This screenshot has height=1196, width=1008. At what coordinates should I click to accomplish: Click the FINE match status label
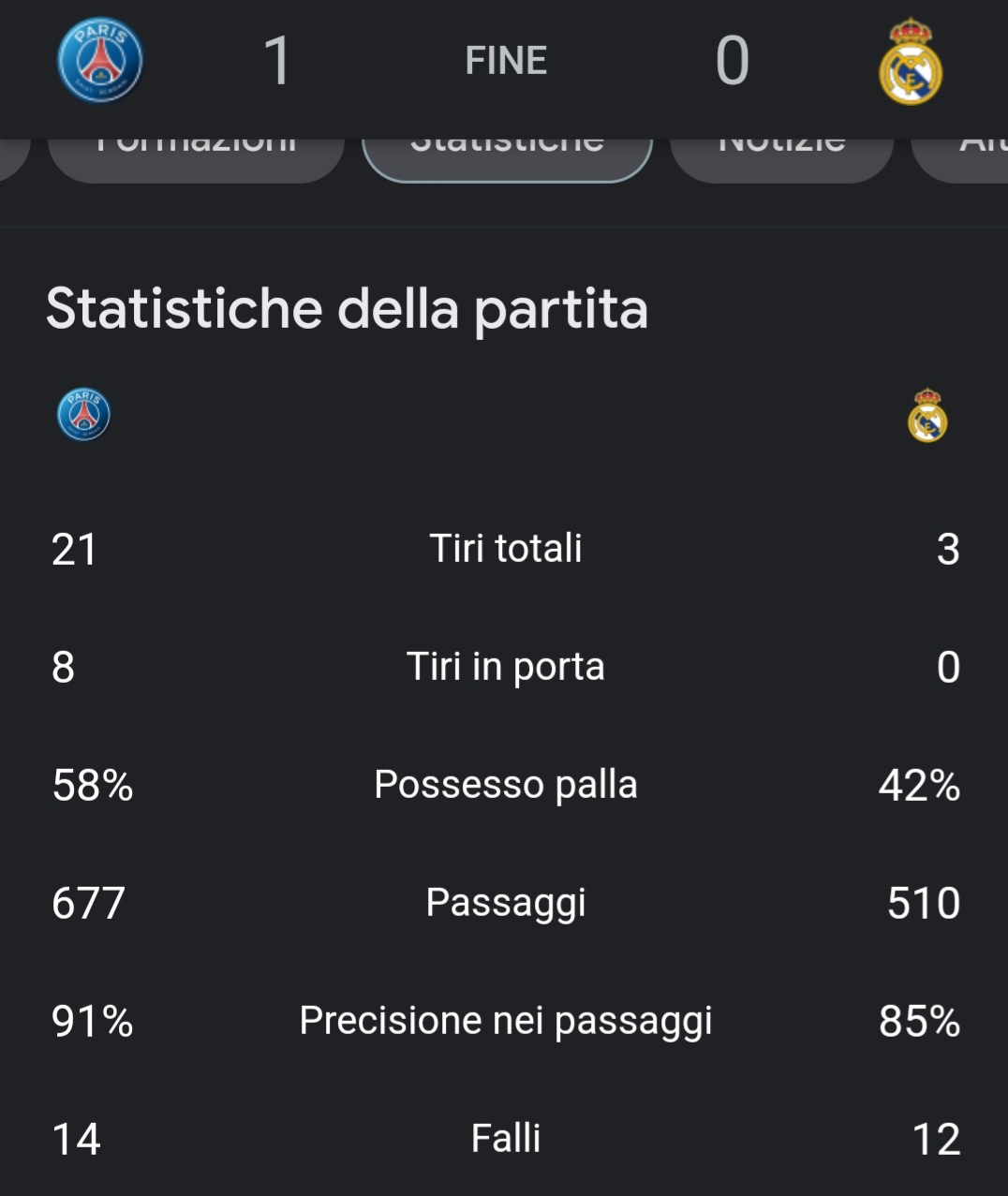(x=506, y=61)
